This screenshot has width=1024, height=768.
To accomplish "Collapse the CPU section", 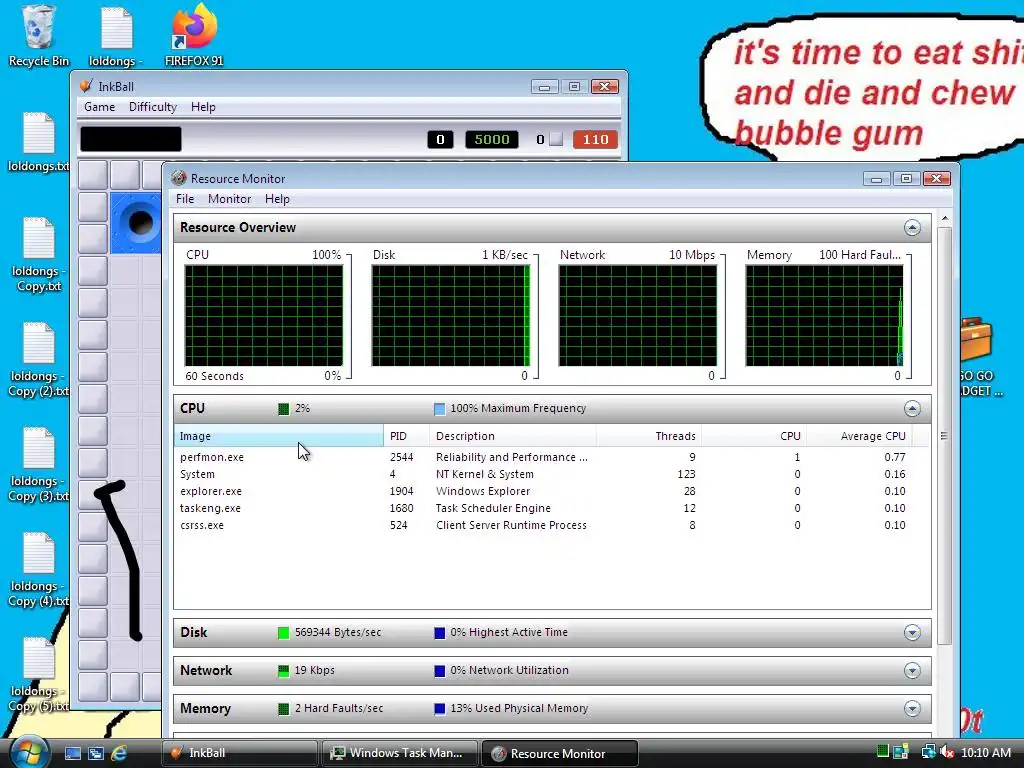I will point(912,409).
